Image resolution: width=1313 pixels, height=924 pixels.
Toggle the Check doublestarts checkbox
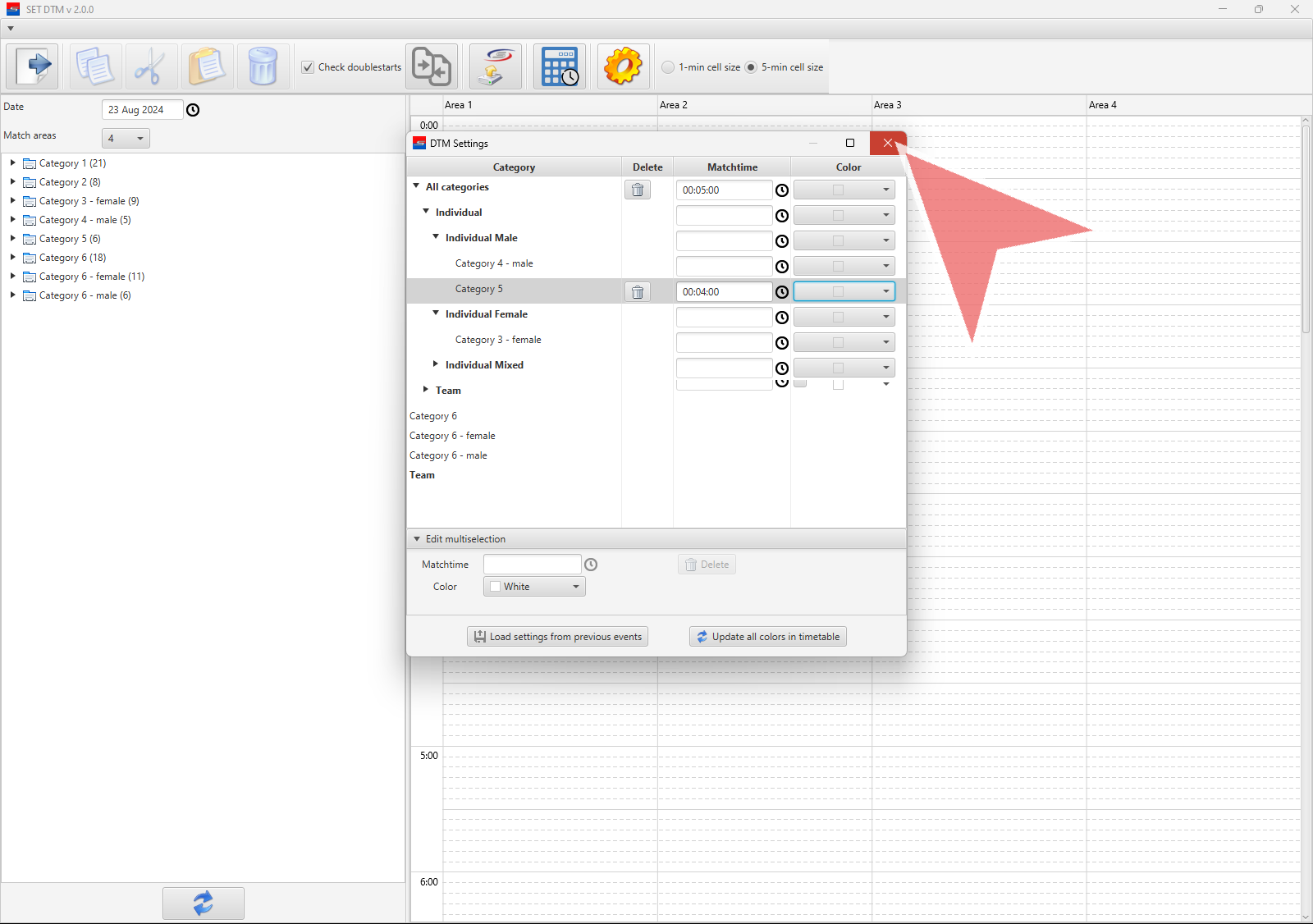pos(308,67)
